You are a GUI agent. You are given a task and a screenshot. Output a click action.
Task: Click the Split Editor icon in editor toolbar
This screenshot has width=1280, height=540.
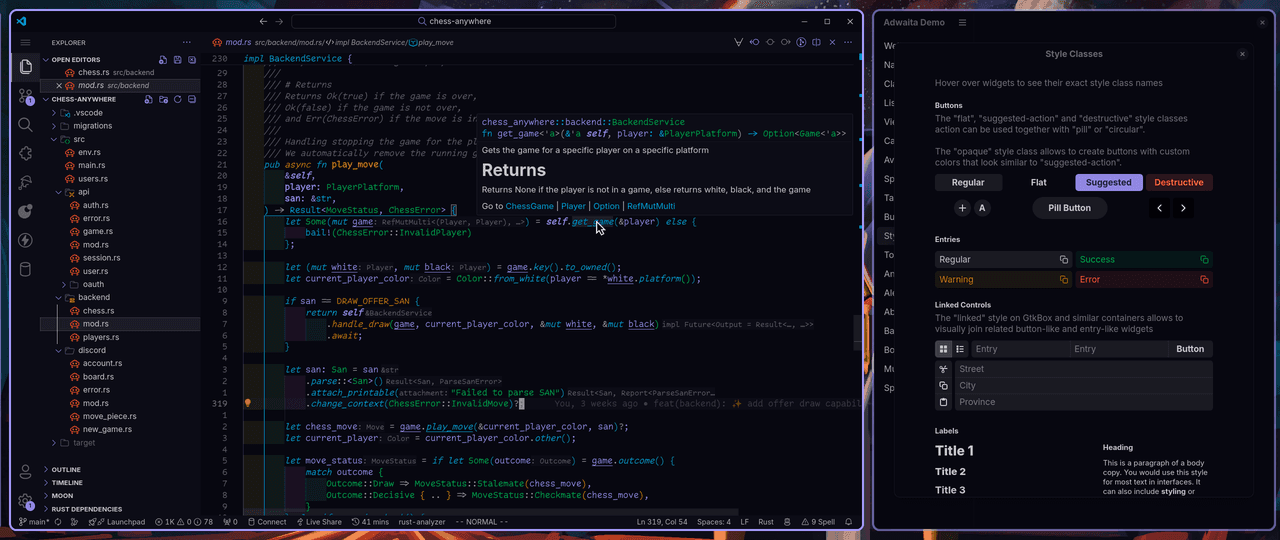pos(817,42)
